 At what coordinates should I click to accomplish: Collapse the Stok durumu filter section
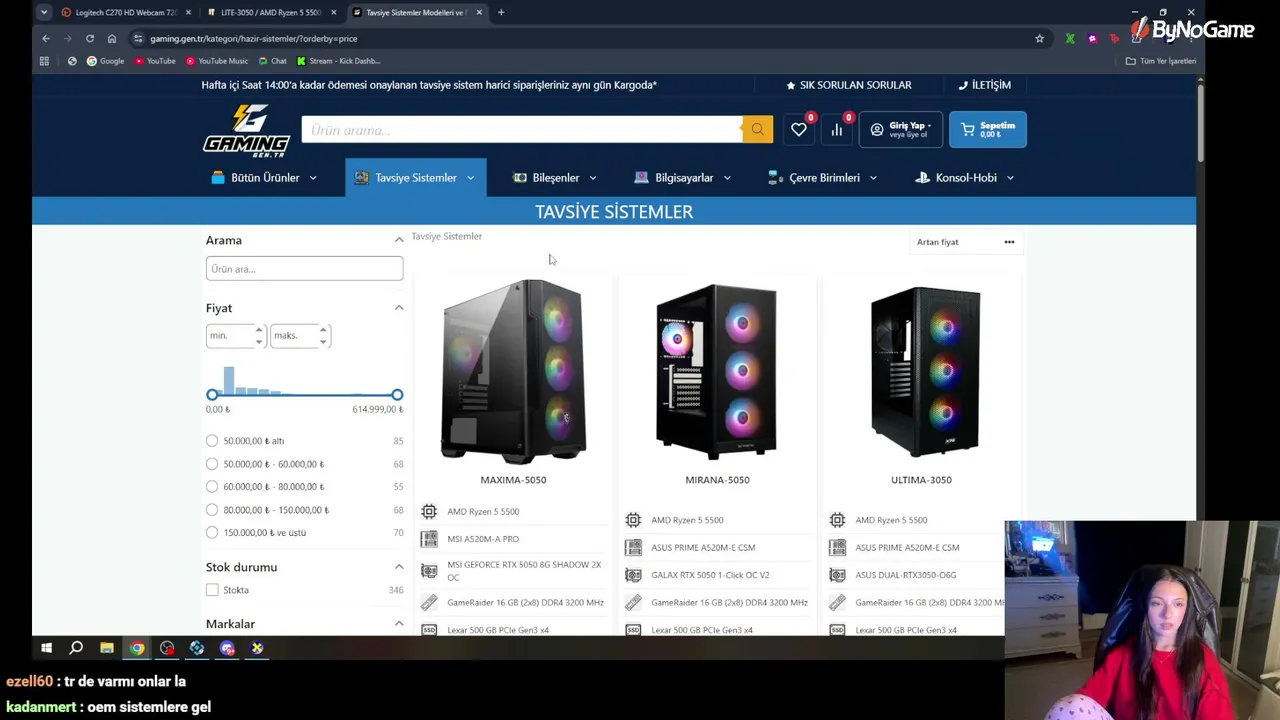tap(399, 567)
